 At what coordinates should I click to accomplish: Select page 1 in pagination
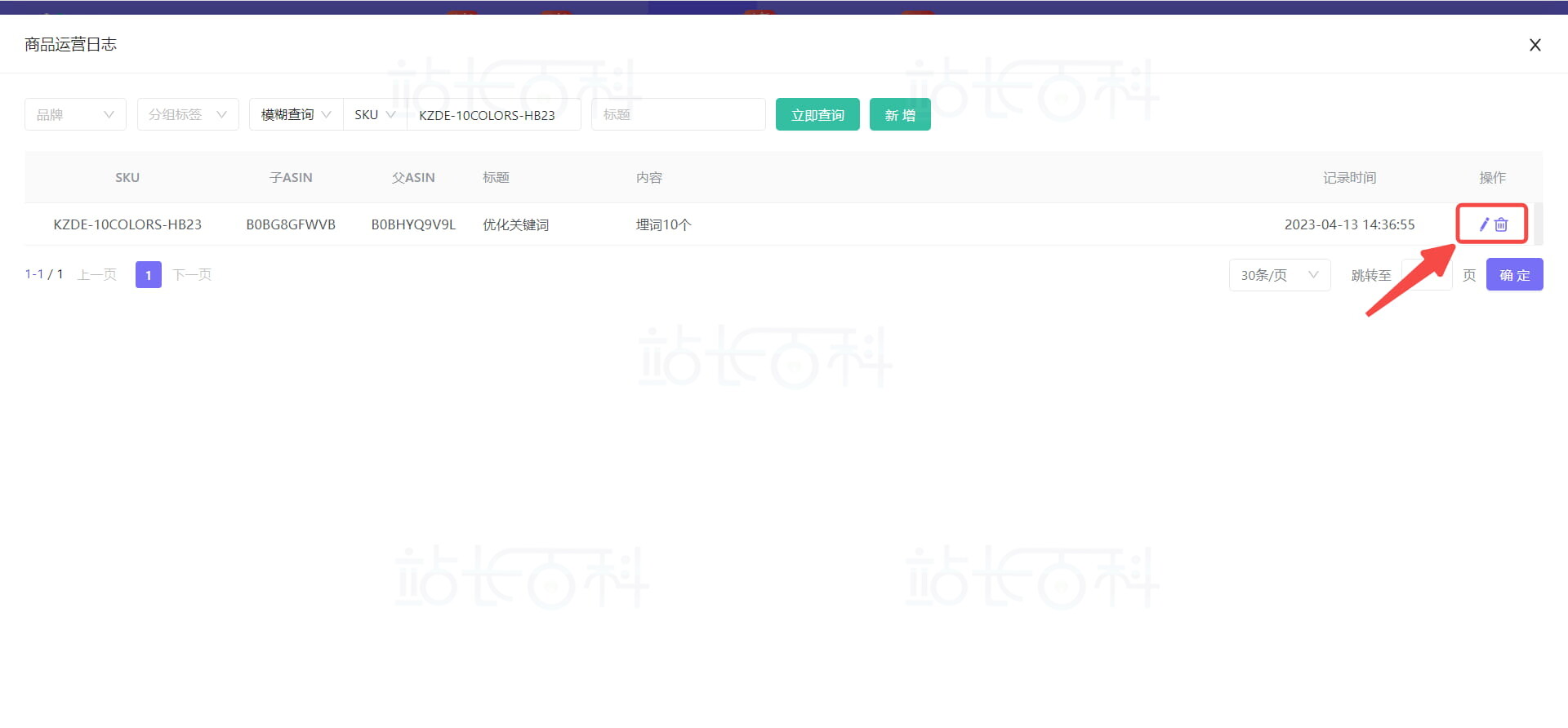click(149, 274)
